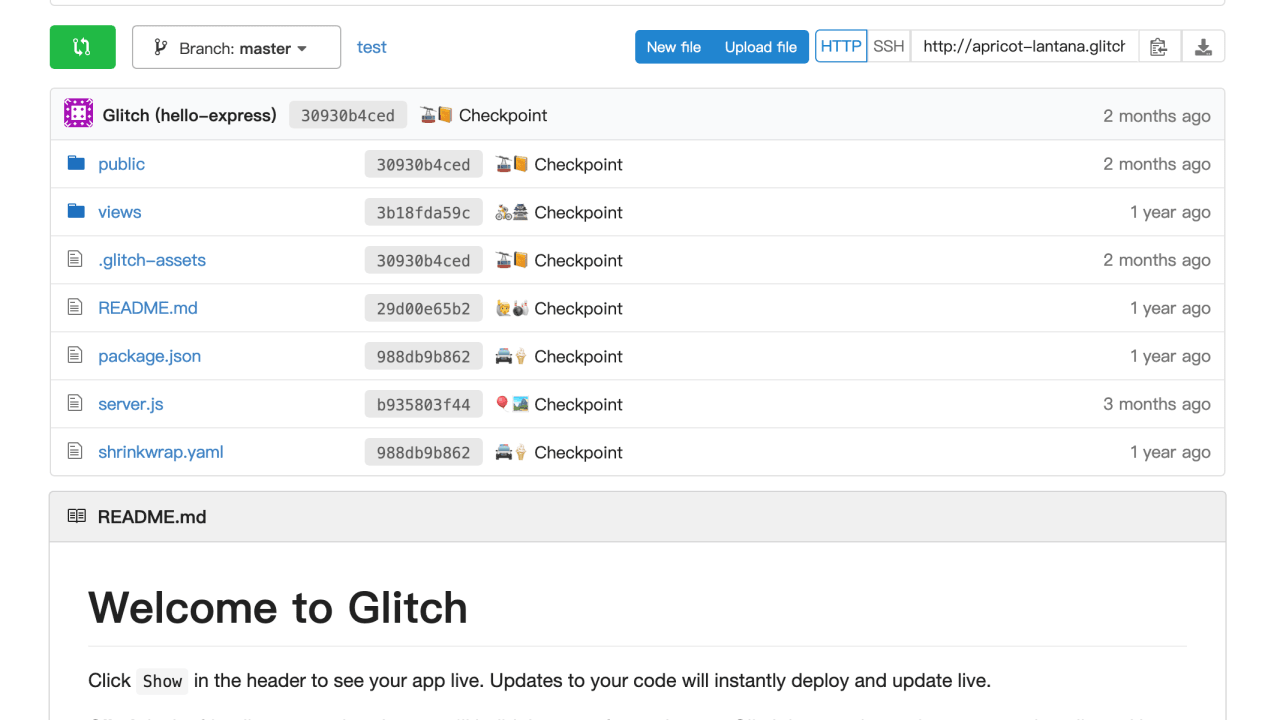Image resolution: width=1280 pixels, height=720 pixels.
Task: Open the .glitch-assets file
Action: tap(152, 260)
